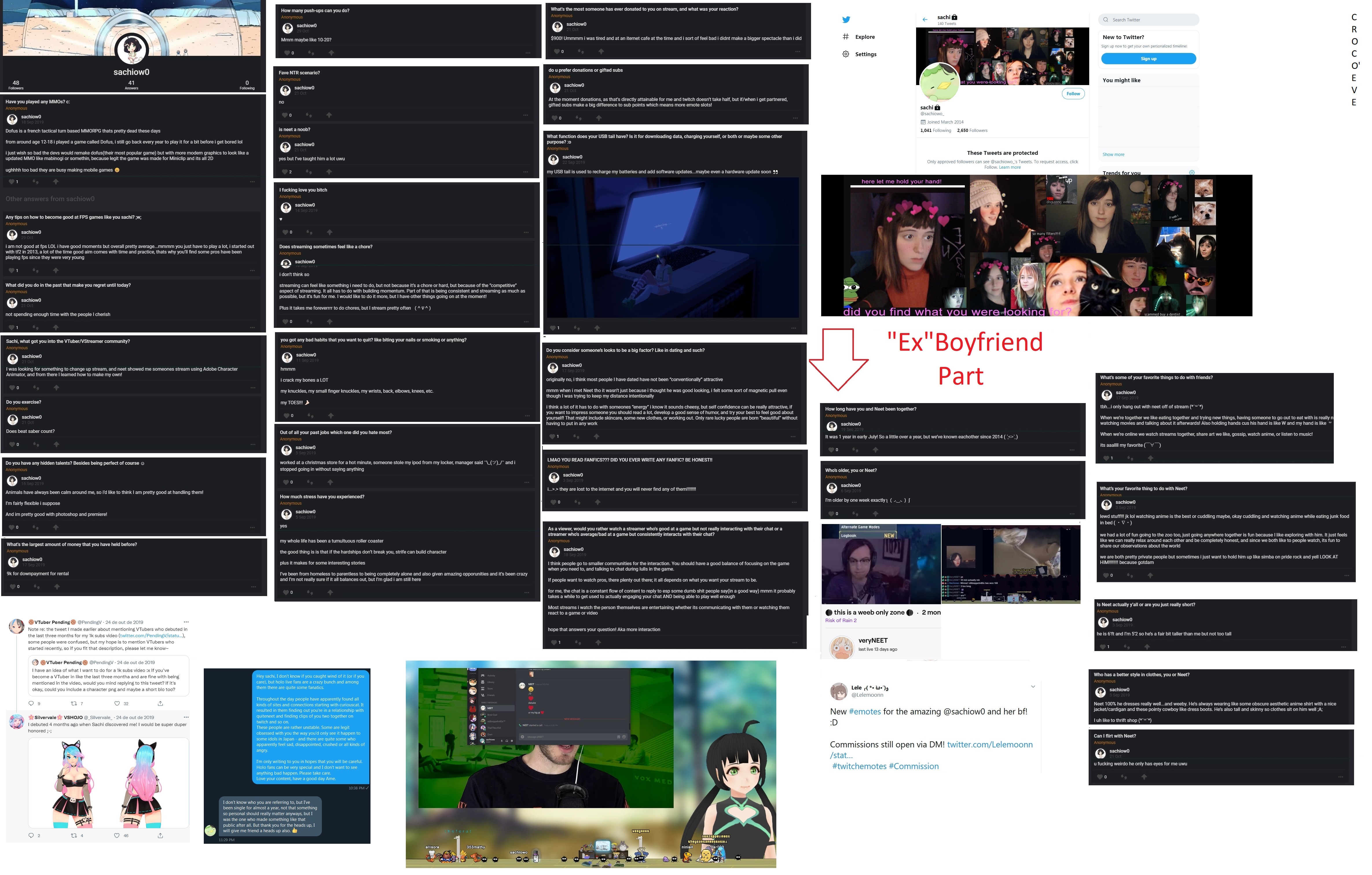This screenshot has width=1372, height=875.
Task: Click share arrow on push-ups answer
Action: click(x=331, y=53)
